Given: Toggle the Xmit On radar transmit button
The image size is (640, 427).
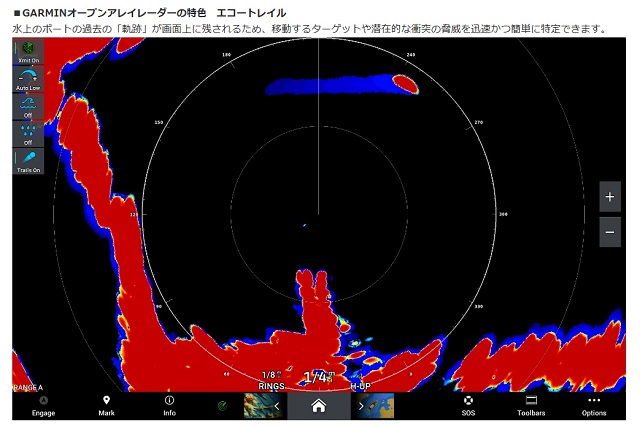Looking at the screenshot, I should click(x=28, y=52).
